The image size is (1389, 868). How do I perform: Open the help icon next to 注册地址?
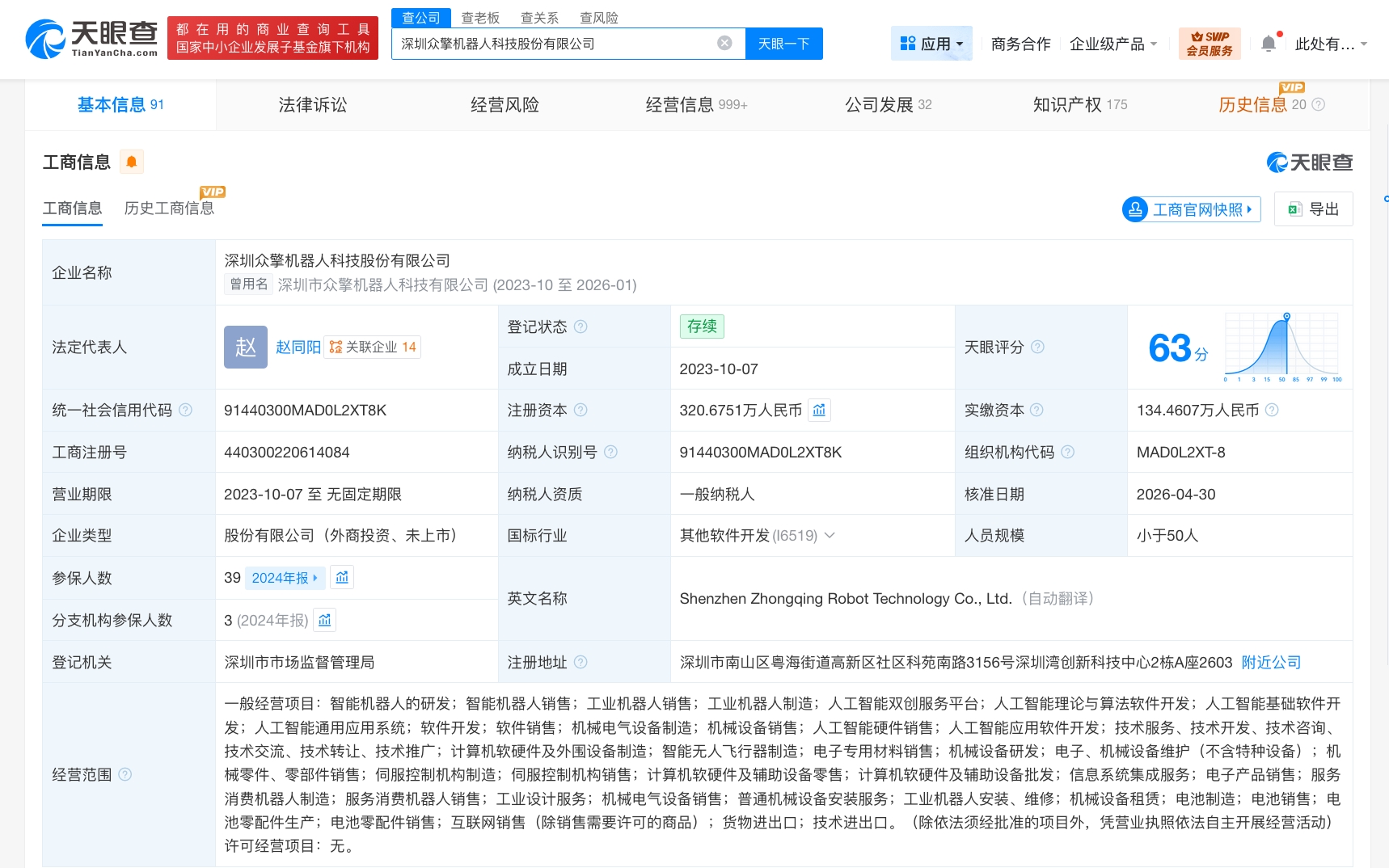pos(581,662)
